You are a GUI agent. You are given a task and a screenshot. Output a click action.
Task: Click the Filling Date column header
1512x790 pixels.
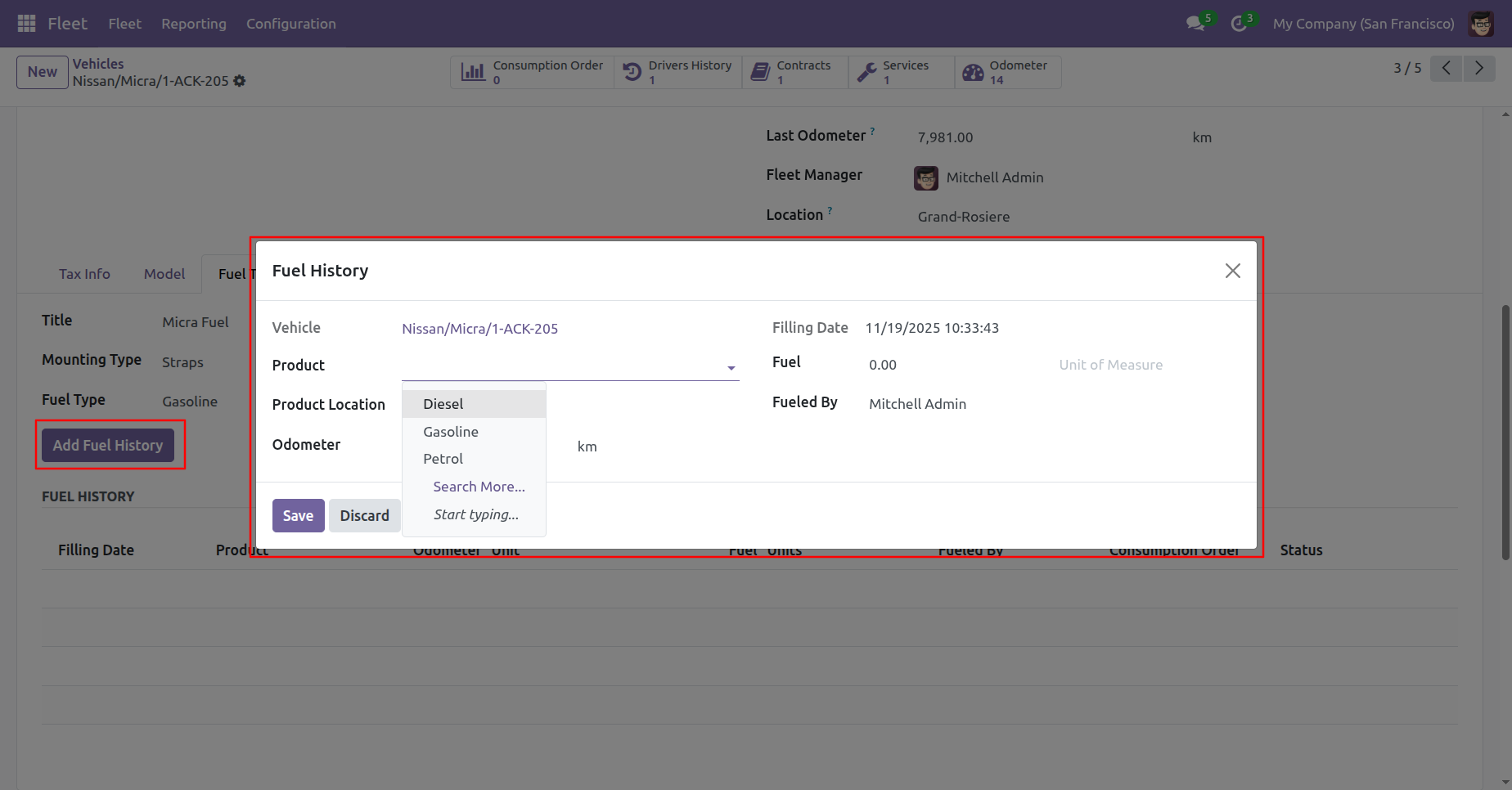pyautogui.click(x=96, y=550)
